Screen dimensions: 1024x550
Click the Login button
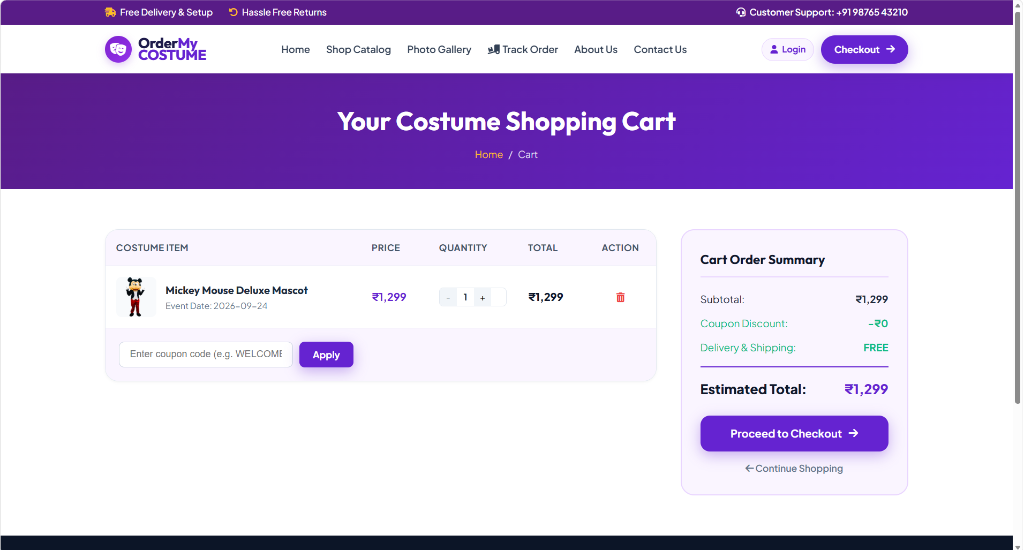click(788, 50)
